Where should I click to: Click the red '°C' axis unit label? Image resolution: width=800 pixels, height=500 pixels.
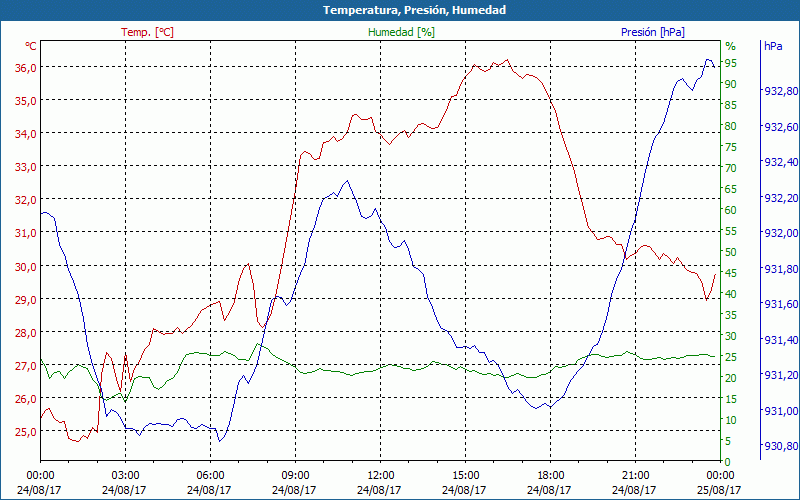[x=31, y=46]
